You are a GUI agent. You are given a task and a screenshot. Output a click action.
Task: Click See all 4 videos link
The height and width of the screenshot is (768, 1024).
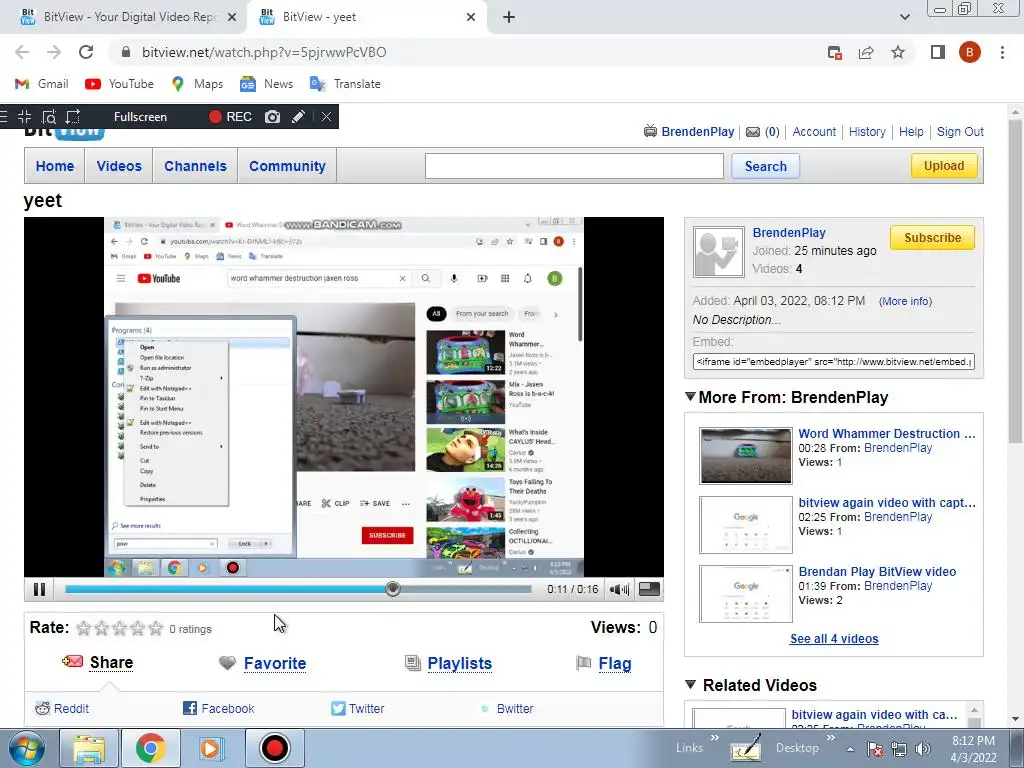coord(834,639)
